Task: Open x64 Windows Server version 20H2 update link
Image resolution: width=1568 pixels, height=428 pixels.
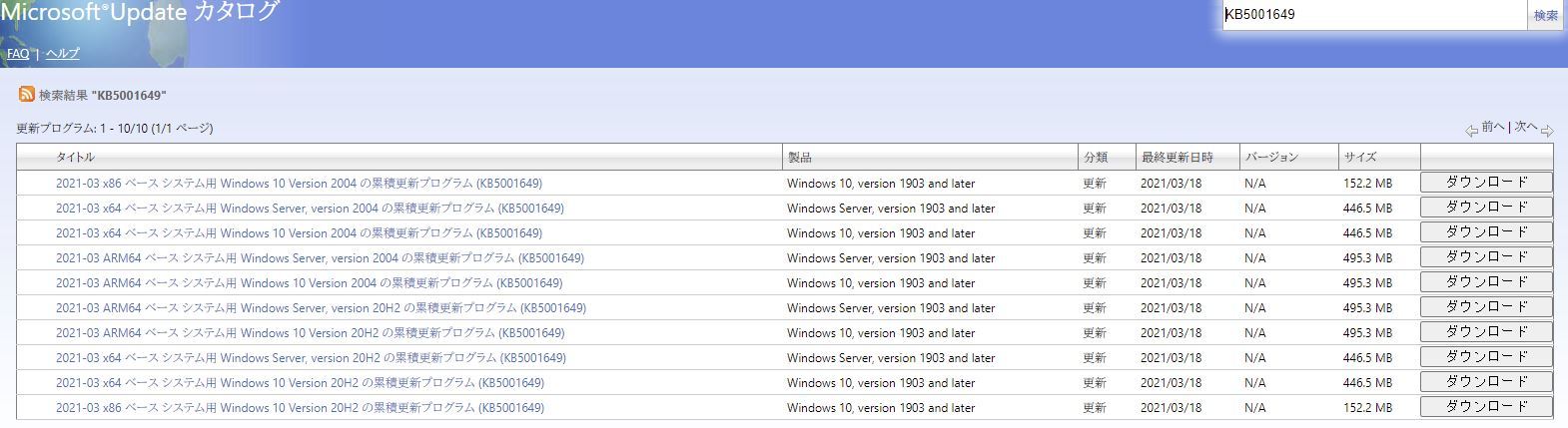Action: point(311,358)
